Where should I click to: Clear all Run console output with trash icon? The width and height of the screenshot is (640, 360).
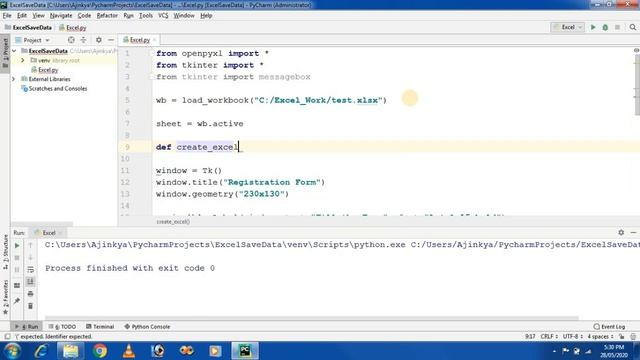click(30, 306)
